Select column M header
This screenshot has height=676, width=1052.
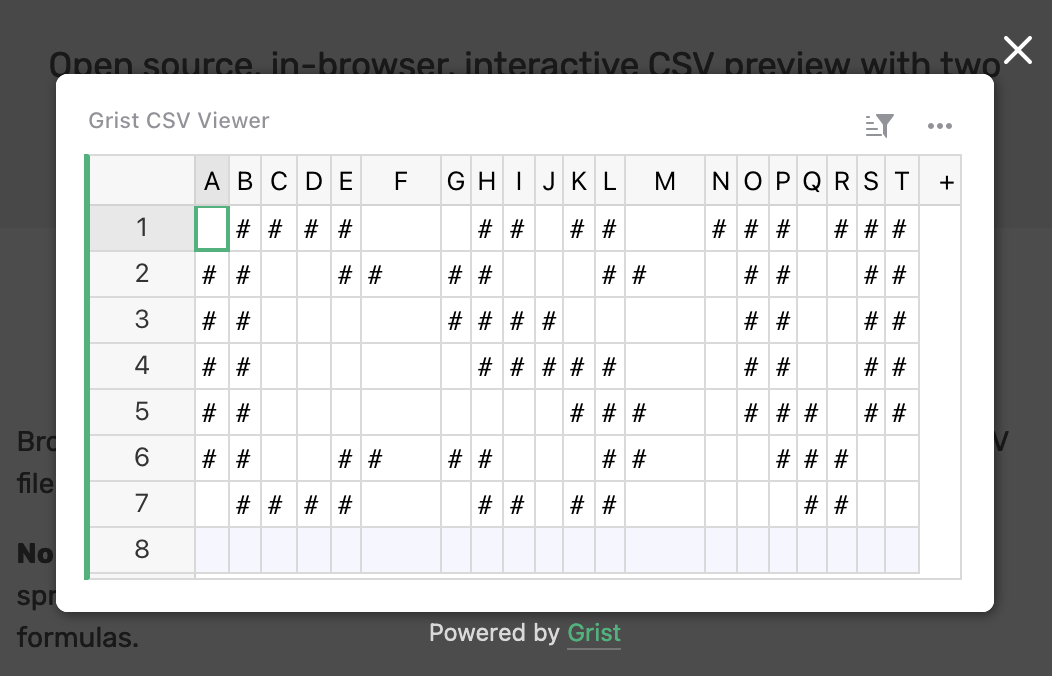tap(664, 181)
